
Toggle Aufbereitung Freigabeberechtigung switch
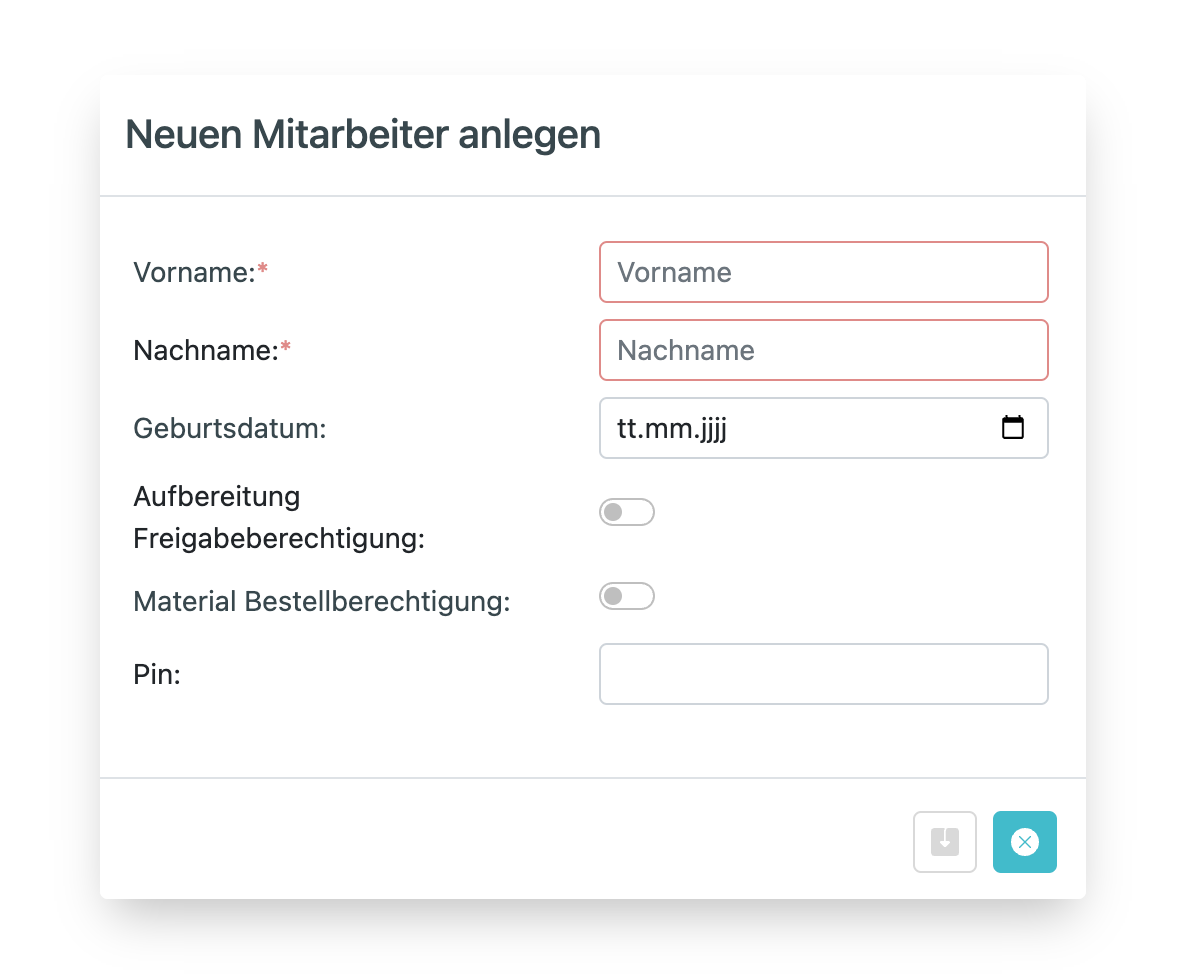pyautogui.click(x=627, y=512)
